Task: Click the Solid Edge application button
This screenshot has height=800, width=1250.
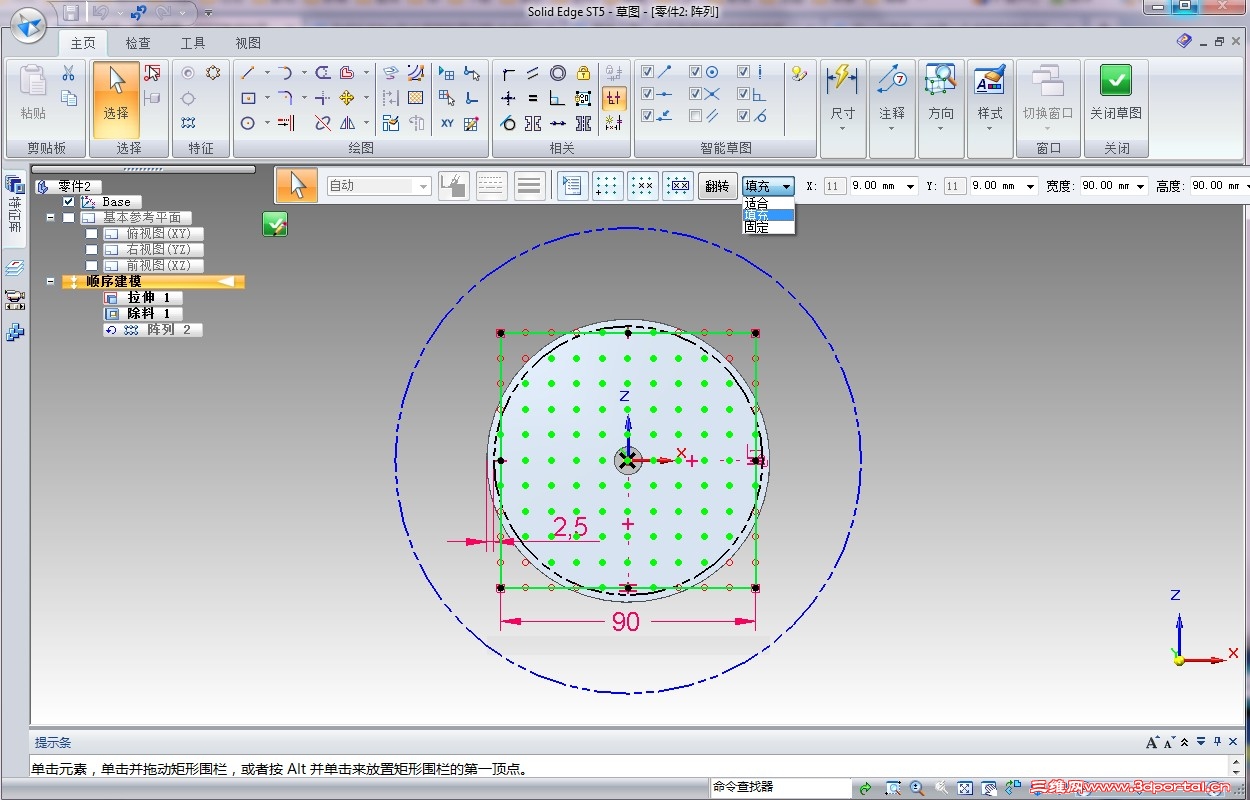Action: (28, 25)
